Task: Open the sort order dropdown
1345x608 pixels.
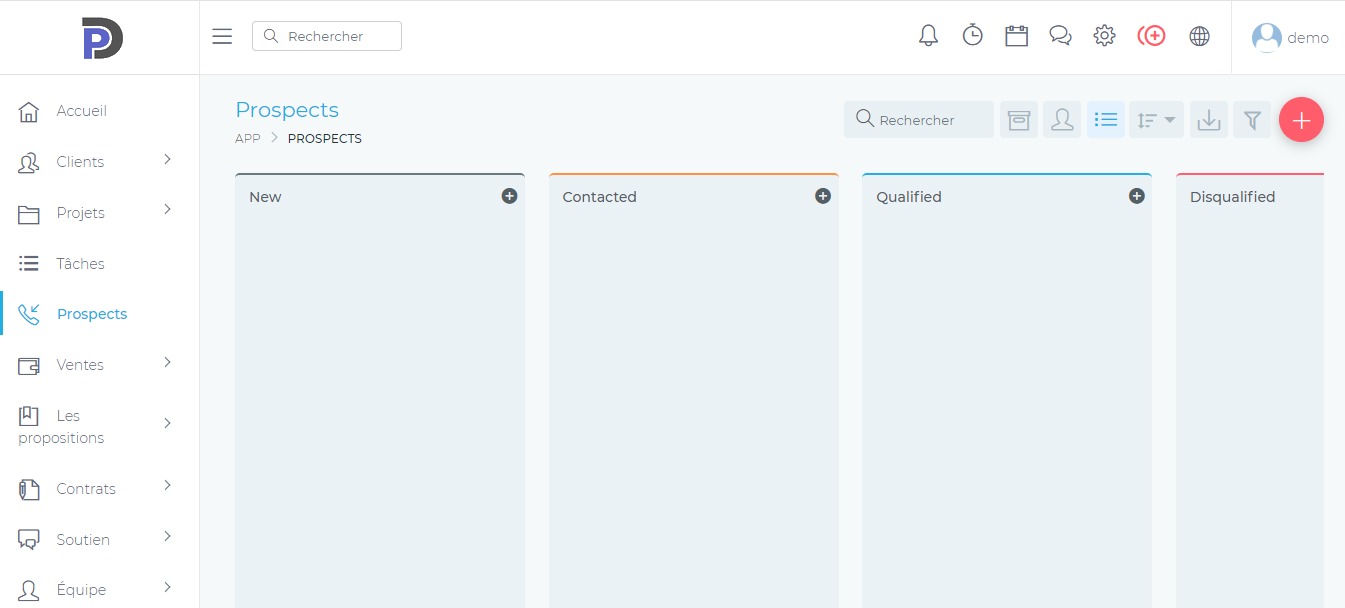Action: [1156, 120]
